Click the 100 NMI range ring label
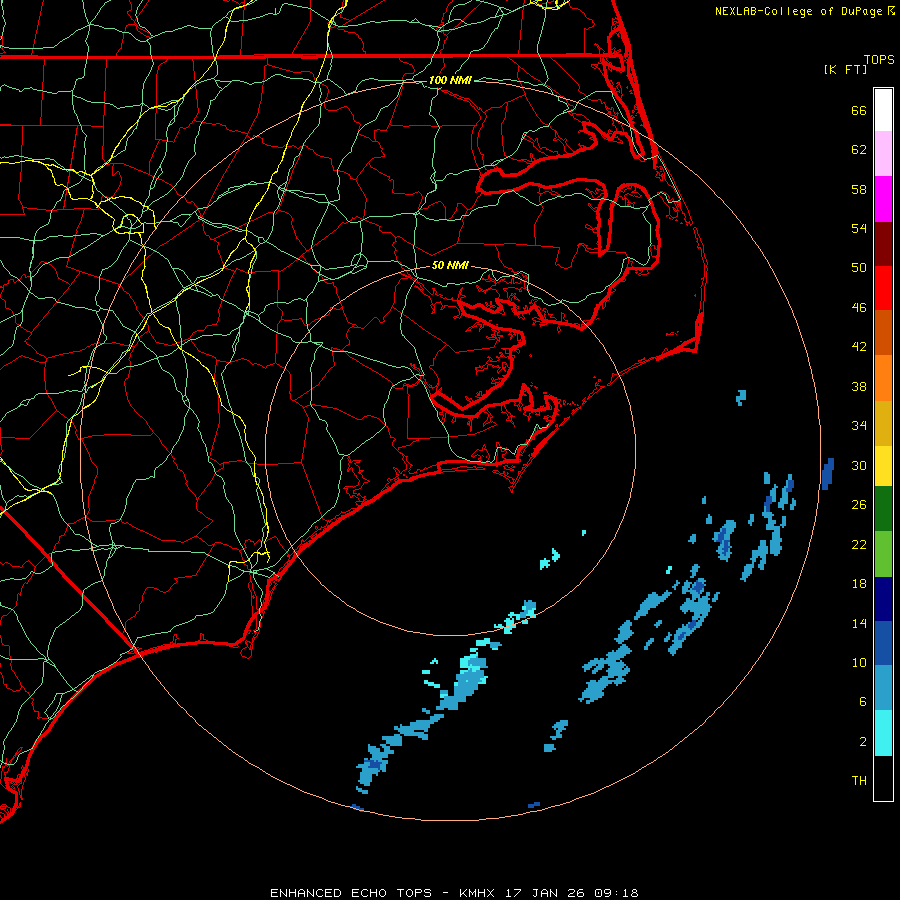900x900 pixels. [450, 80]
